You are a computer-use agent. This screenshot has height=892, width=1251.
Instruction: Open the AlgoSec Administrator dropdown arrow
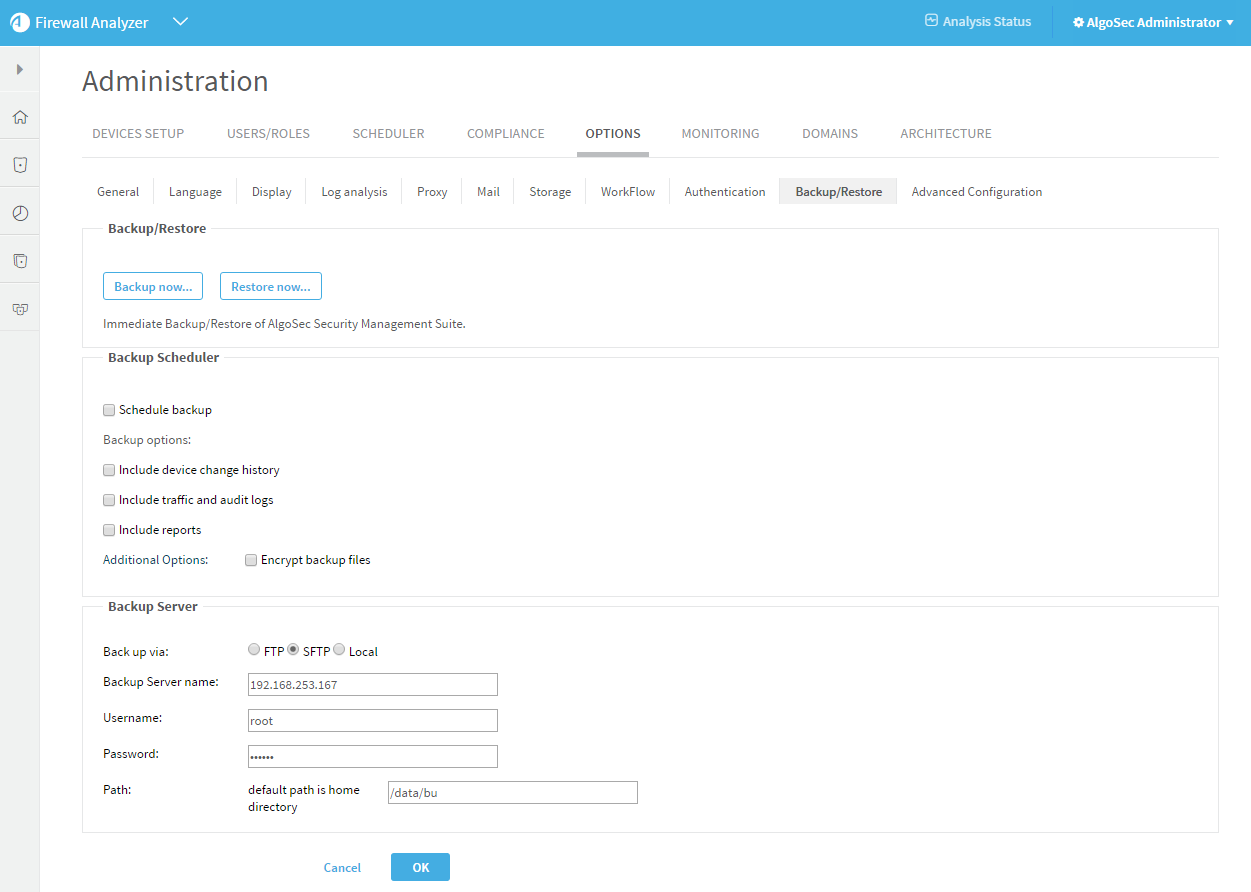click(x=1230, y=23)
